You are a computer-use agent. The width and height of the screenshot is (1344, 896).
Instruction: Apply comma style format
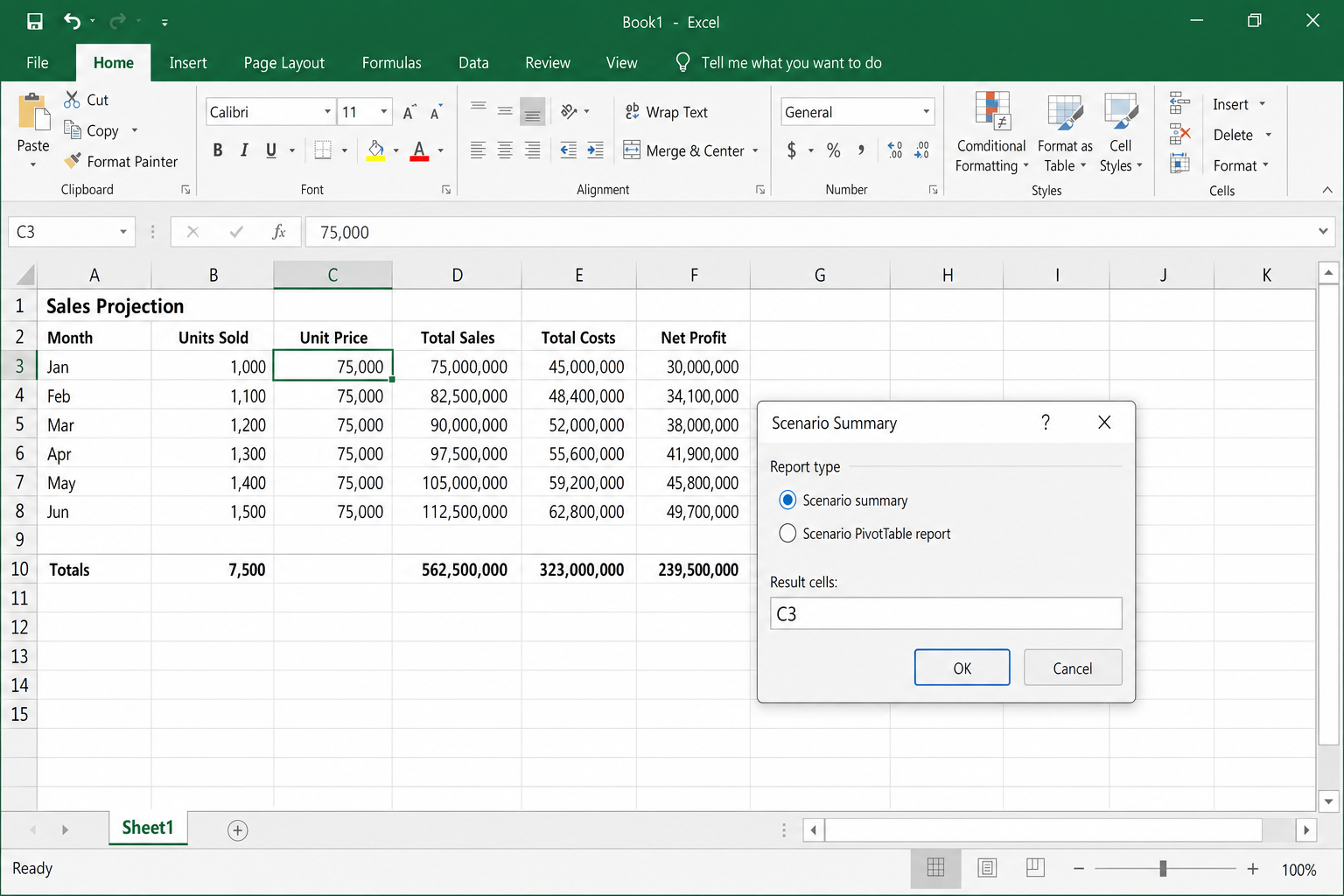pos(861,150)
